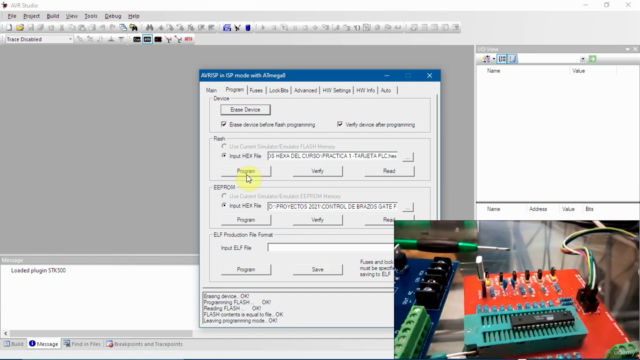Click the green arrow I/O View button
The width and height of the screenshot is (640, 360).
click(x=593, y=59)
